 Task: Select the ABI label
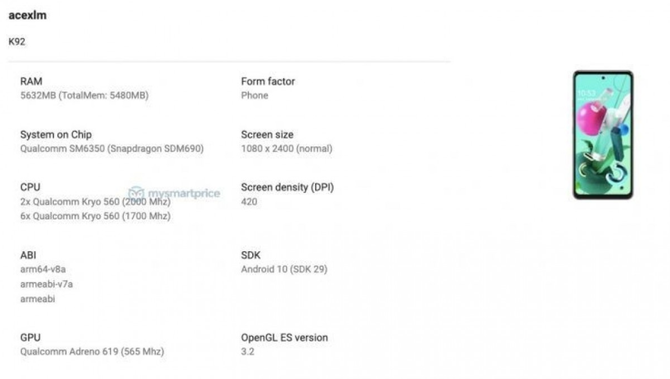pos(28,255)
